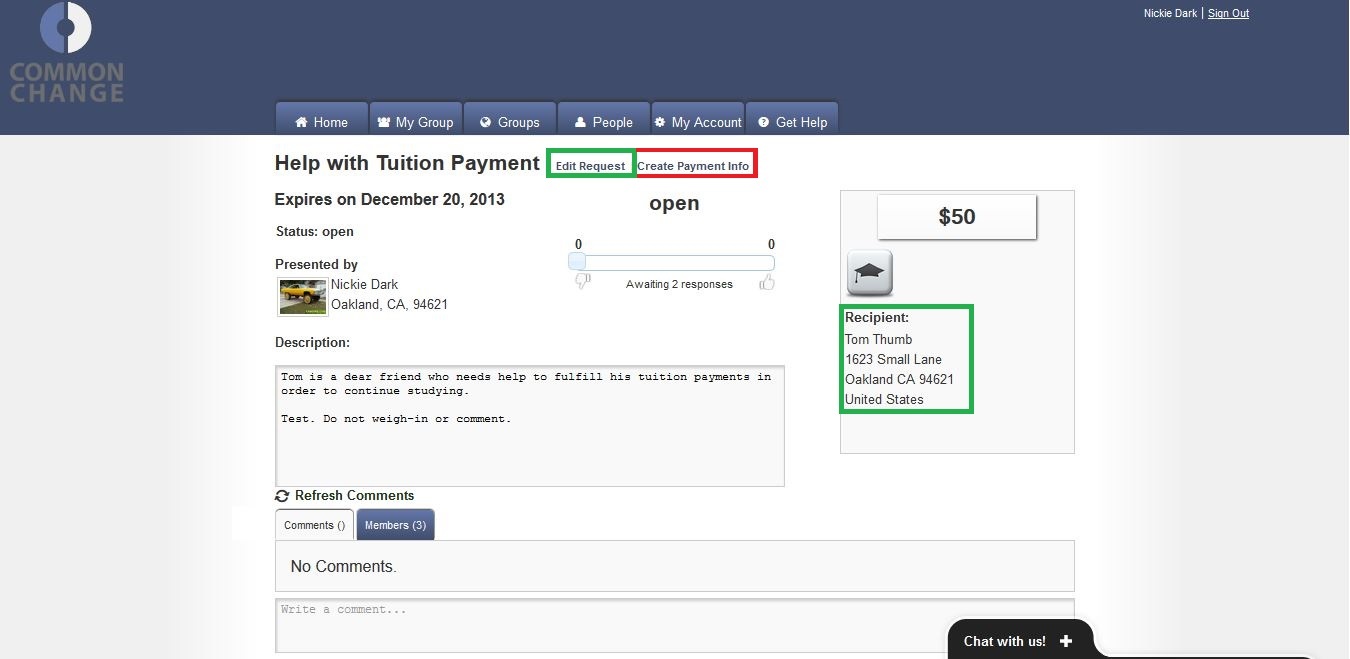Go to the Groups navigation tab
The image size is (1350, 659).
tap(510, 122)
